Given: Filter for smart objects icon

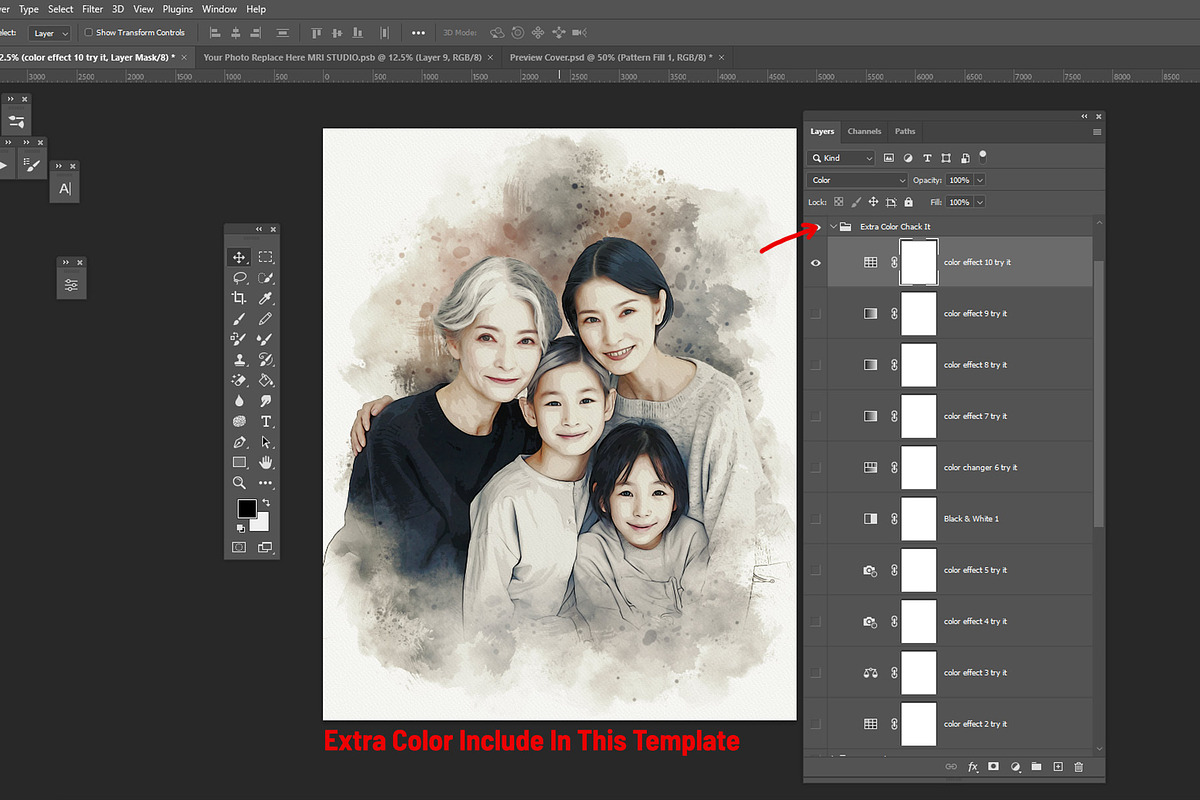Looking at the screenshot, I should pos(965,158).
